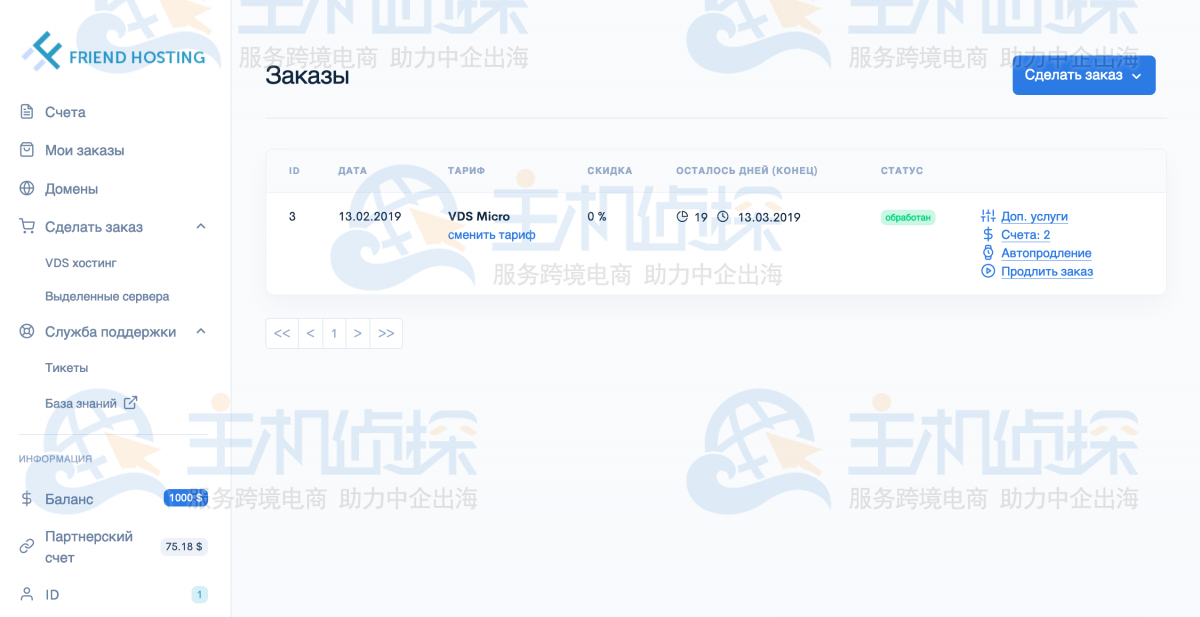Image resolution: width=1200 pixels, height=617 pixels.
Task: Open the Доп. услуги link
Action: click(x=1034, y=216)
